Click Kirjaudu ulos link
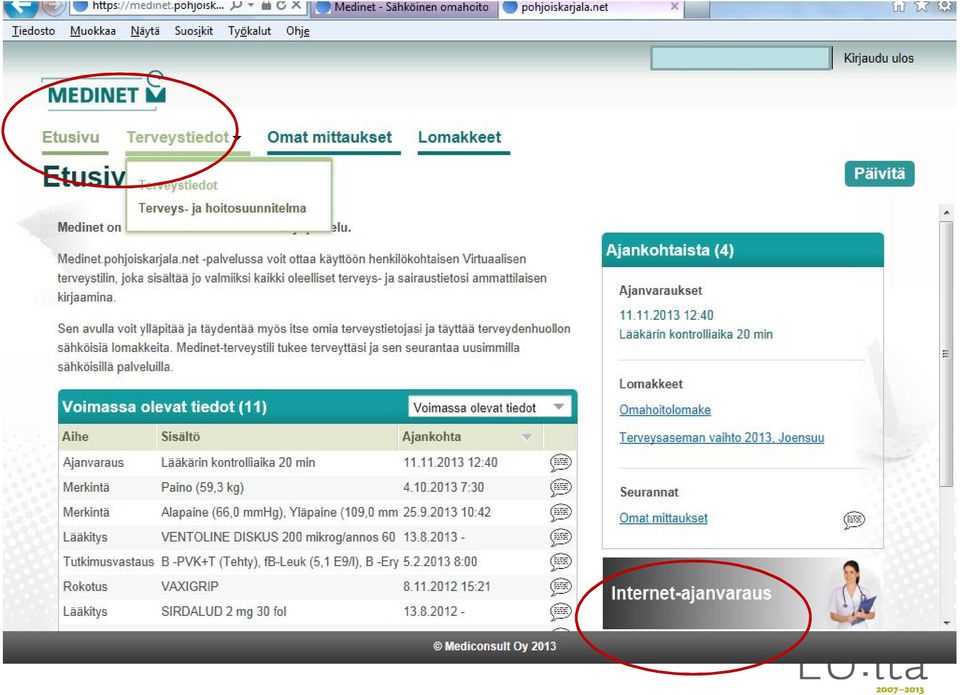960x695 pixels. 879,58
